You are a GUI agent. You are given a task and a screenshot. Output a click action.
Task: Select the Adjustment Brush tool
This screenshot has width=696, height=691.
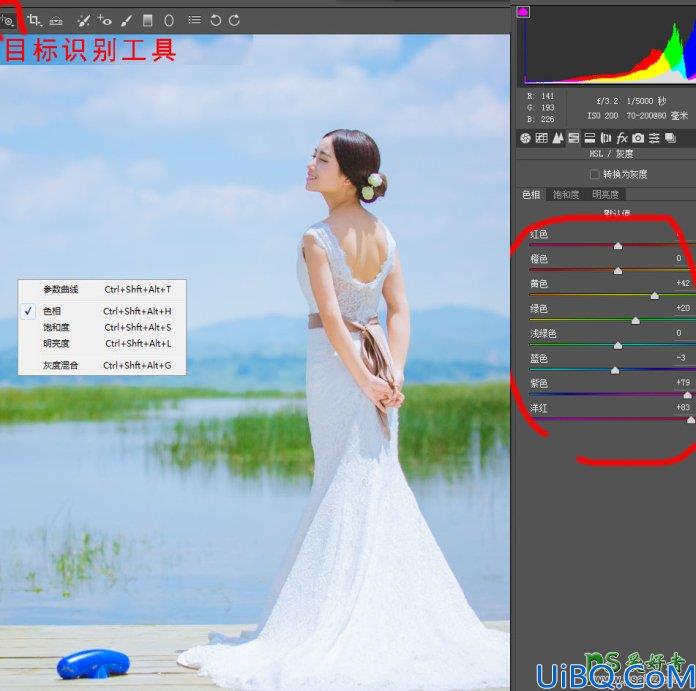point(127,20)
